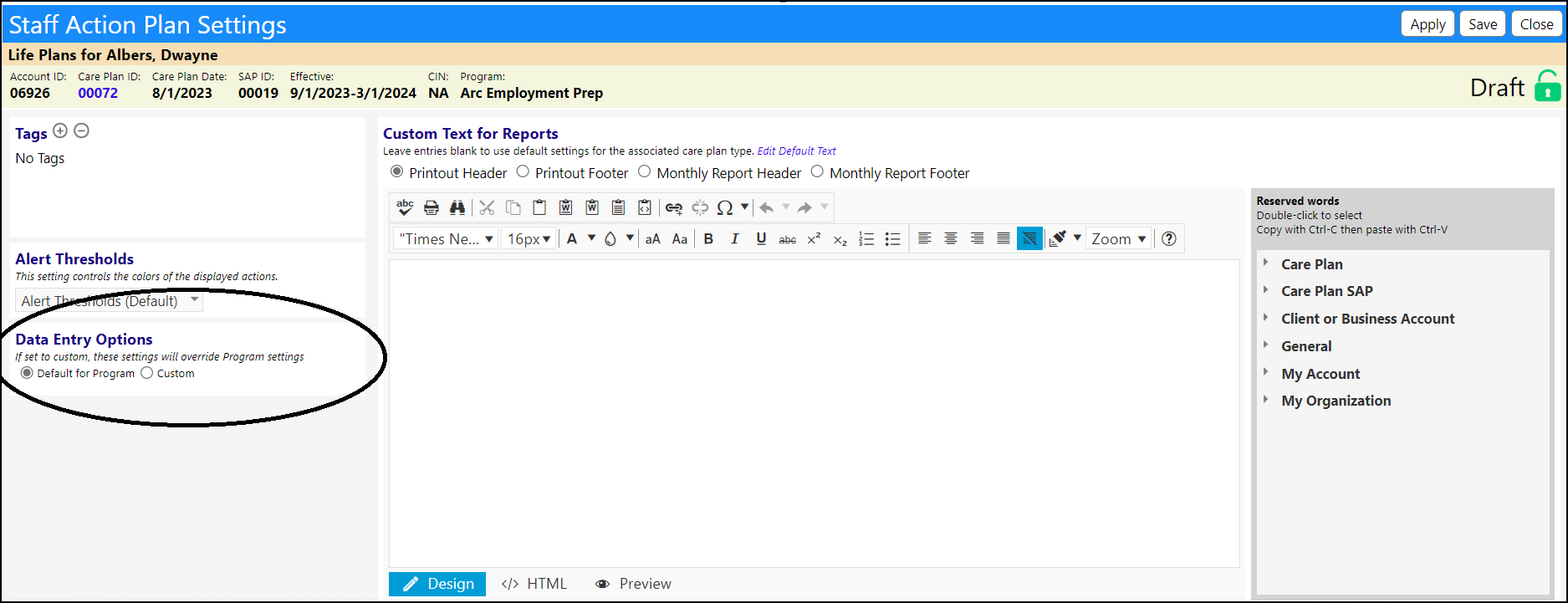This screenshot has height=603, width=1568.
Task: Expand Client or Business Account node
Action: coord(1266,317)
